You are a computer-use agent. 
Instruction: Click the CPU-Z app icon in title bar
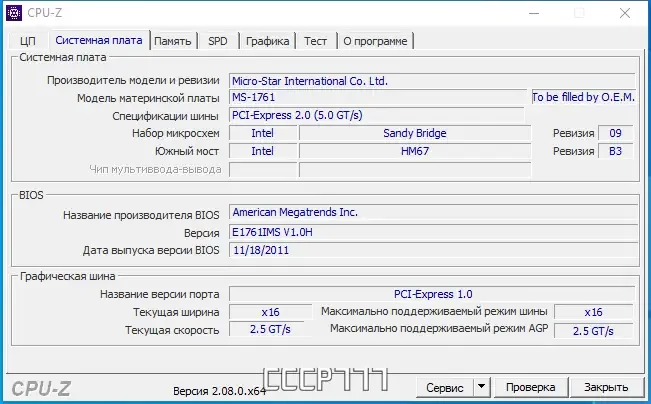(x=14, y=13)
